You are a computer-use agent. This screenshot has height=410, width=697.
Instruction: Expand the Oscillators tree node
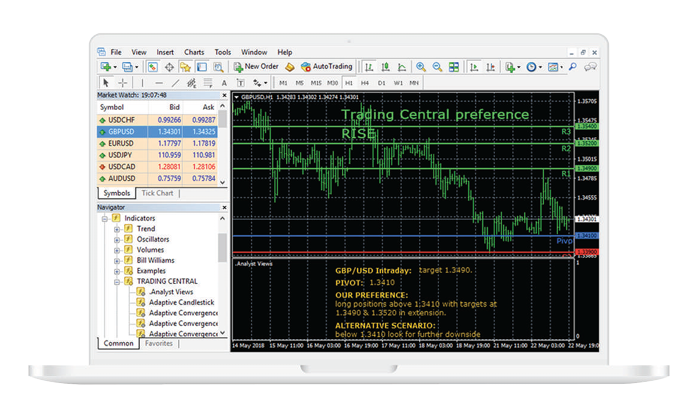(117, 240)
